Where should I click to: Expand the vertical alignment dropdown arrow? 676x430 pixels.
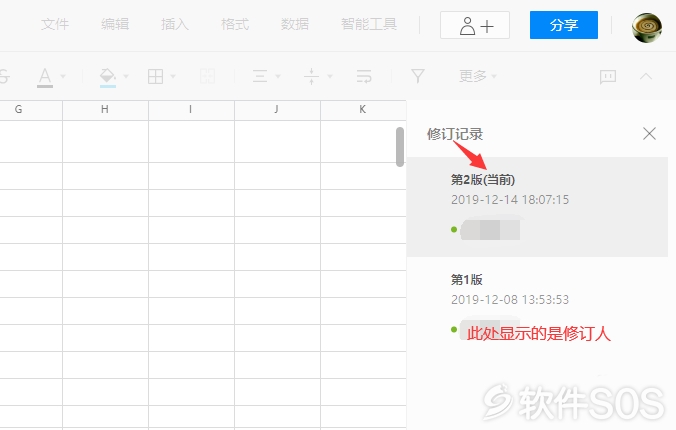click(330, 77)
